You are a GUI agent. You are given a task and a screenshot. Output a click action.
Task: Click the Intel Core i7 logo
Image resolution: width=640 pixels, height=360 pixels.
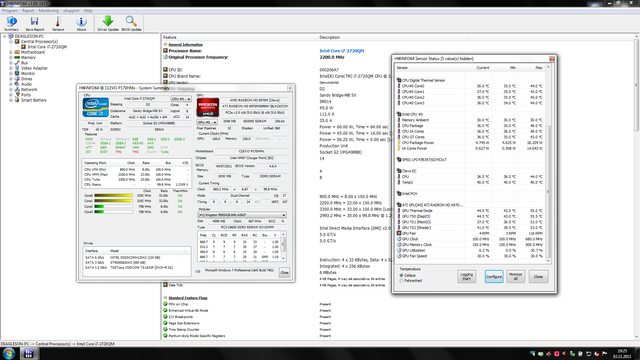pos(96,107)
